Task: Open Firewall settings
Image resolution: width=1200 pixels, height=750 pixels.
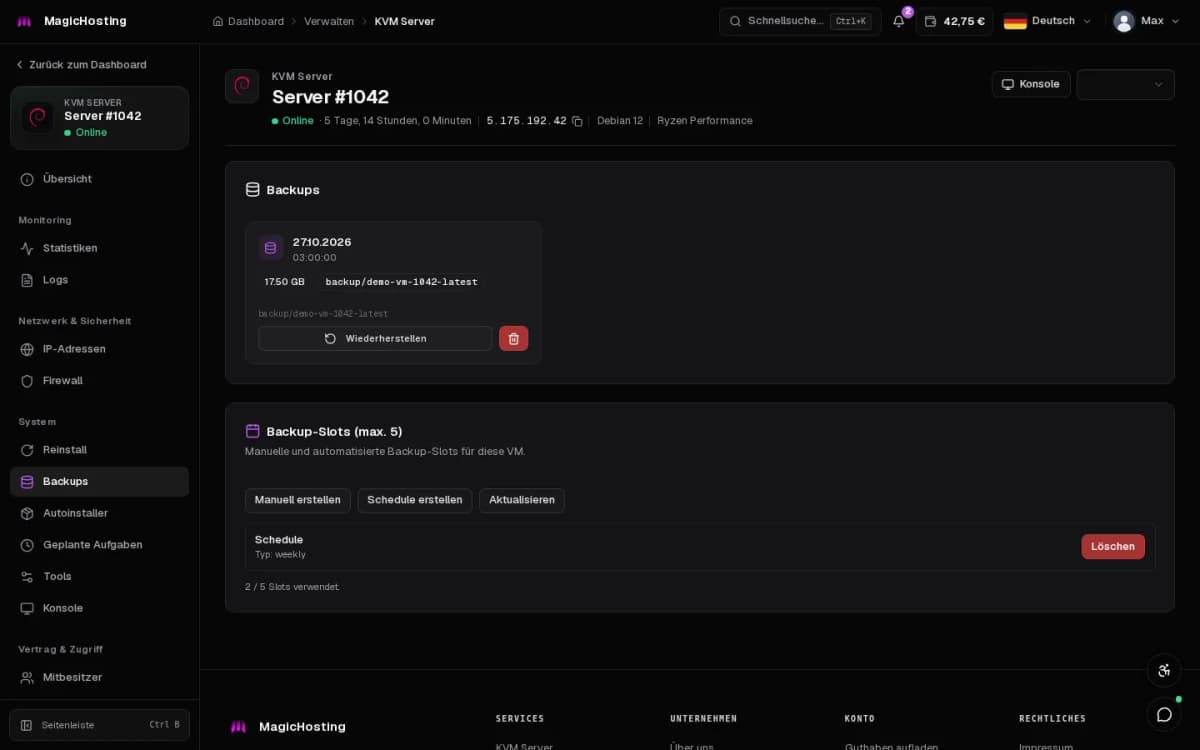Action: (x=99, y=381)
